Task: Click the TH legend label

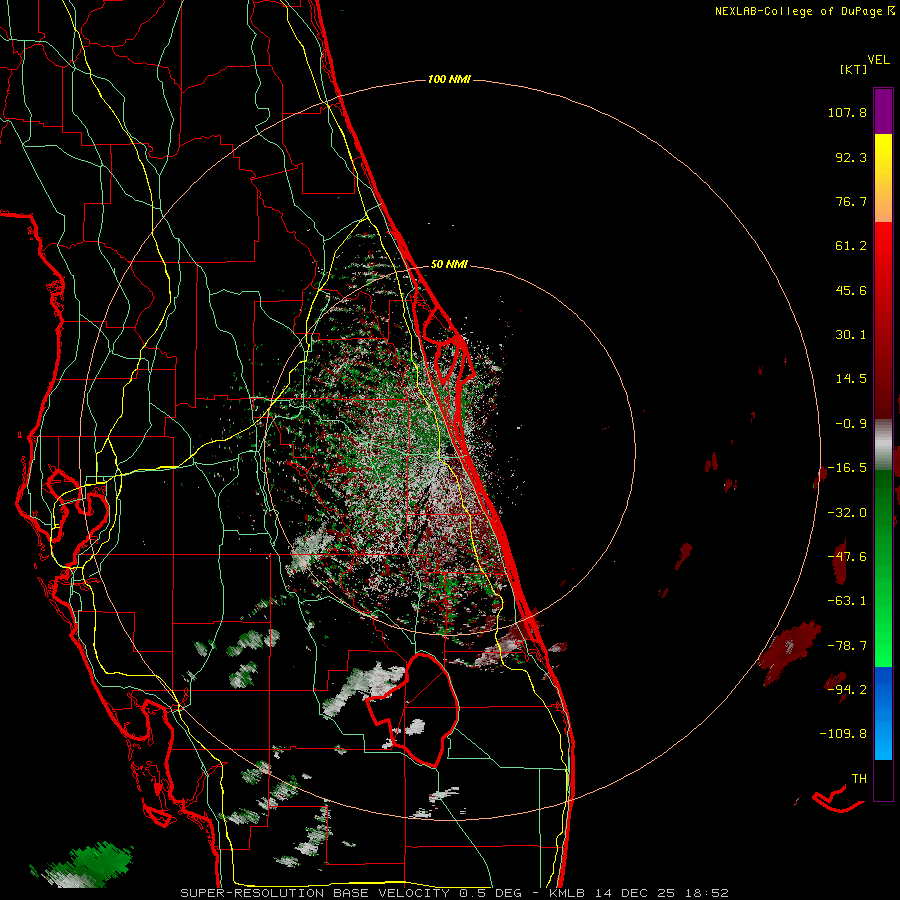Action: pos(859,779)
